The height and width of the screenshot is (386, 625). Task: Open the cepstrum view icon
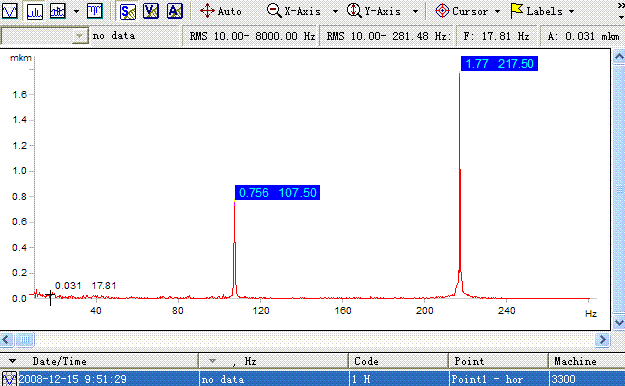coord(95,11)
